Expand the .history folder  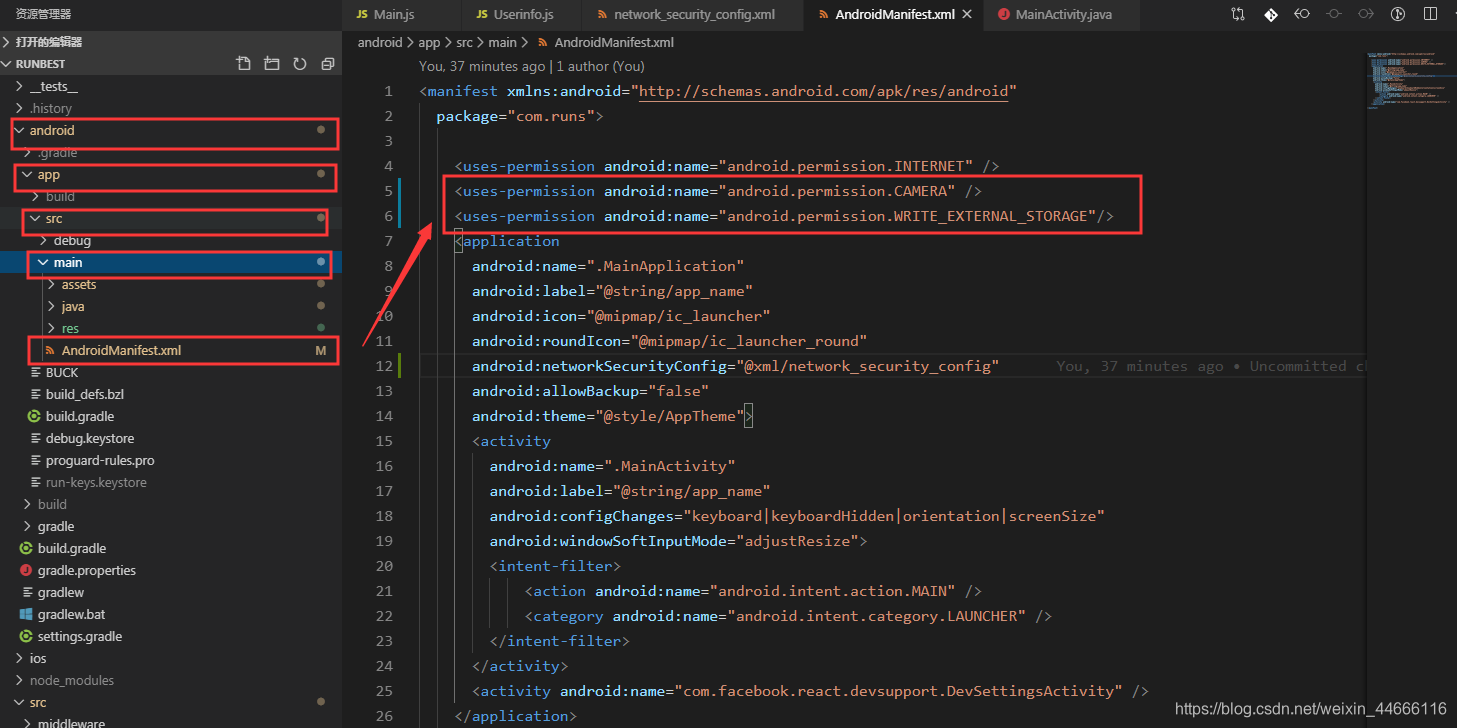point(19,108)
